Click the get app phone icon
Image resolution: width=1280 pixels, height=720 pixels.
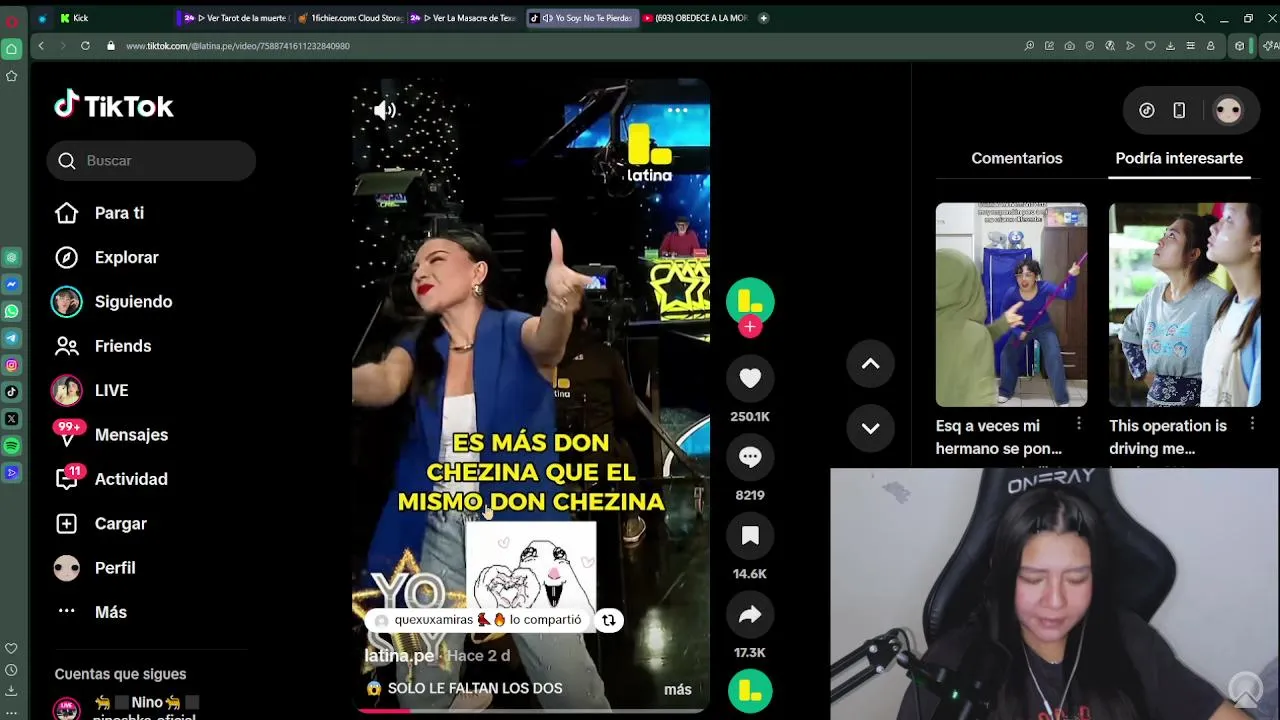[x=1179, y=111]
